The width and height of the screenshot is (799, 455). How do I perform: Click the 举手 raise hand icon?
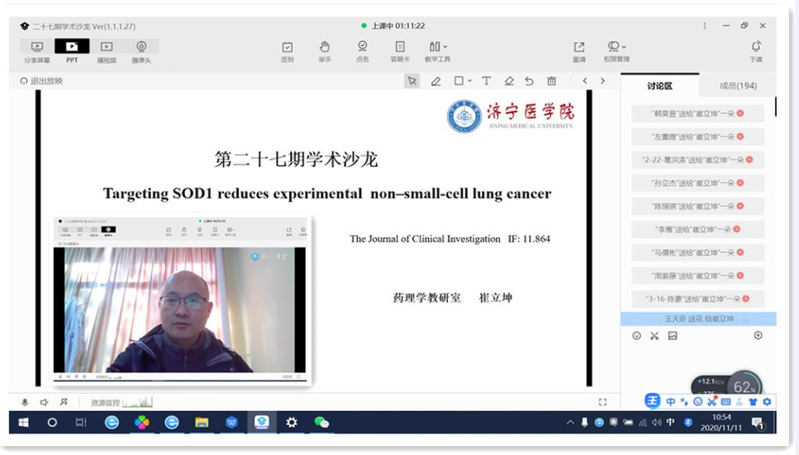[324, 47]
